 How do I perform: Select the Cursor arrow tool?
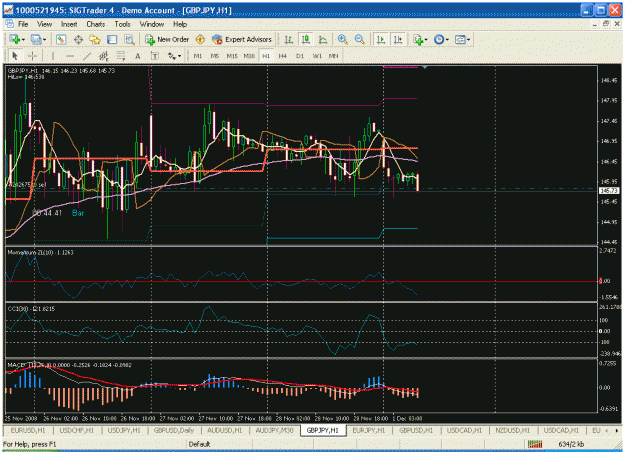click(15, 56)
